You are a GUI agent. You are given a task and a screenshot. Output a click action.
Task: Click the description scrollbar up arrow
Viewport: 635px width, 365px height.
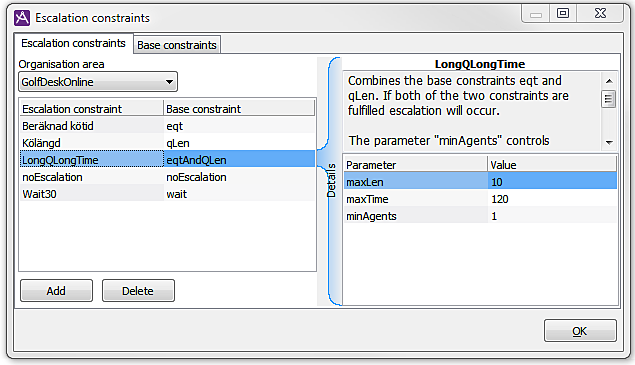(x=609, y=81)
